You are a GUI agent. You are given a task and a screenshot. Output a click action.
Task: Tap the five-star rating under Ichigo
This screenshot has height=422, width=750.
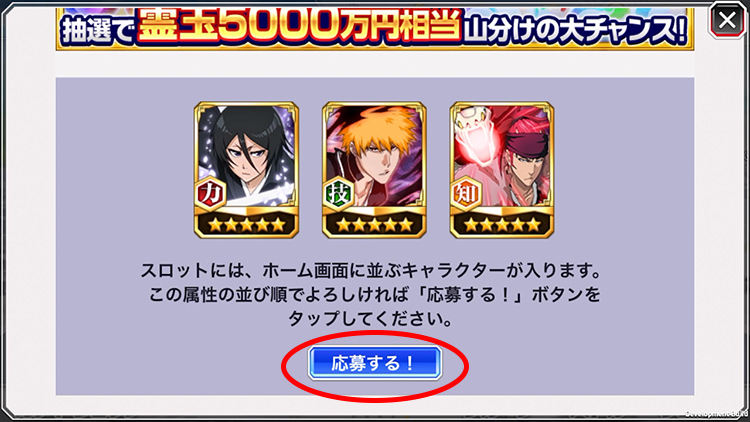click(x=375, y=224)
